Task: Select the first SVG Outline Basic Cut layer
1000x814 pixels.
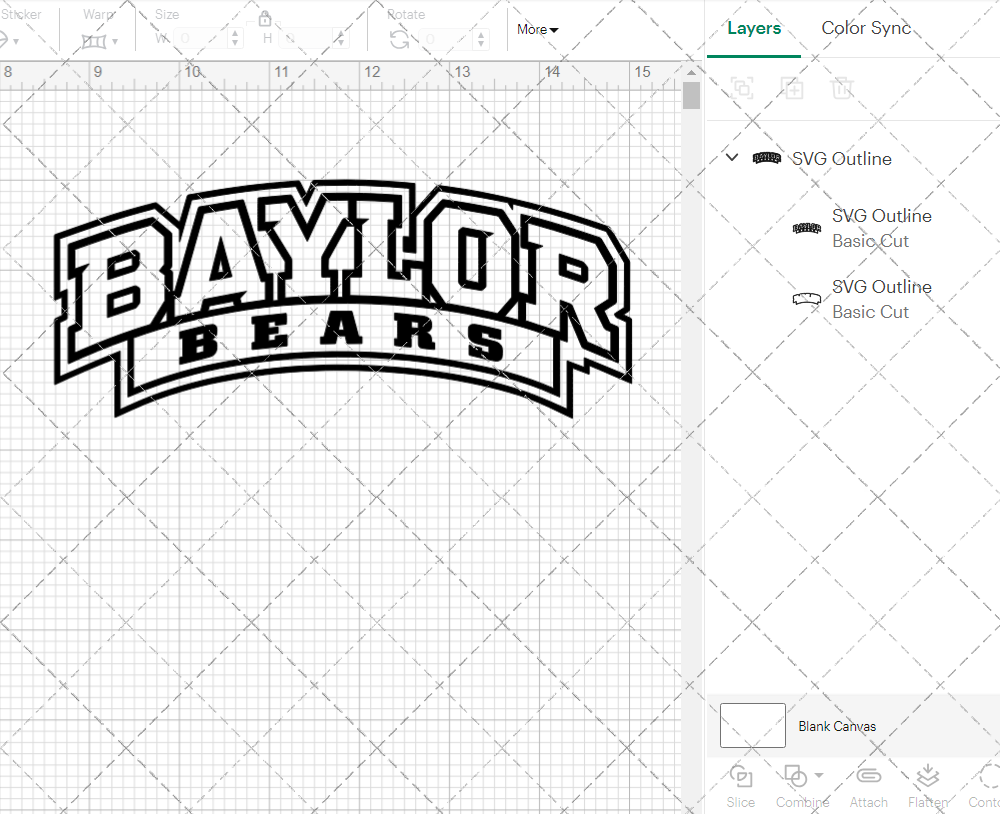Action: point(881,228)
